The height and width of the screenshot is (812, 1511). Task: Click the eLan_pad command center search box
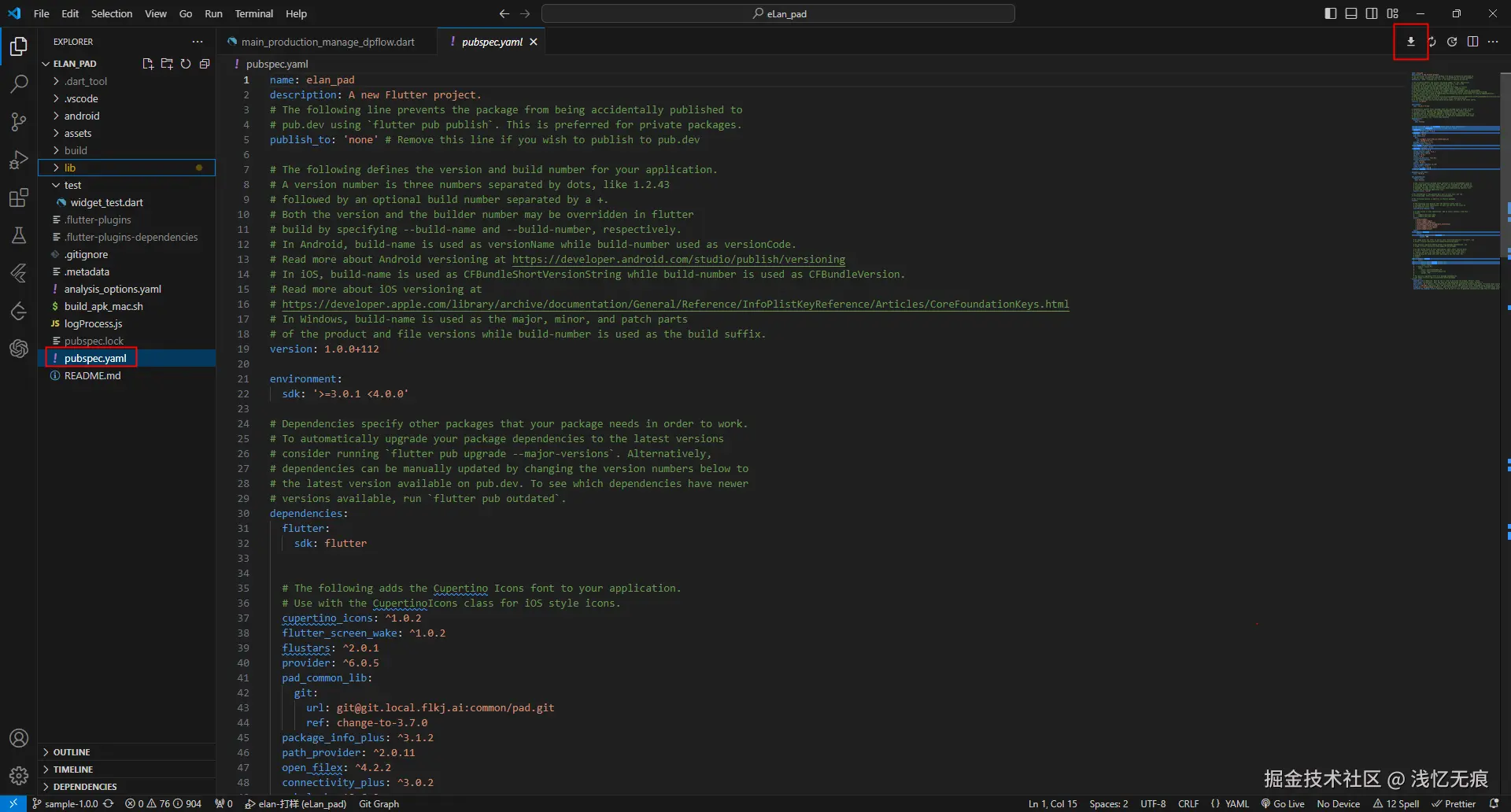pyautogui.click(x=778, y=13)
